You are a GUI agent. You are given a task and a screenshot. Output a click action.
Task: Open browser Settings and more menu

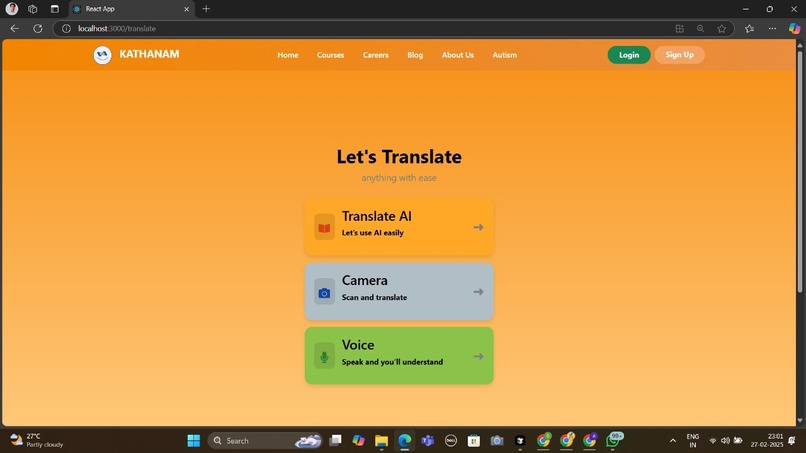(x=772, y=29)
